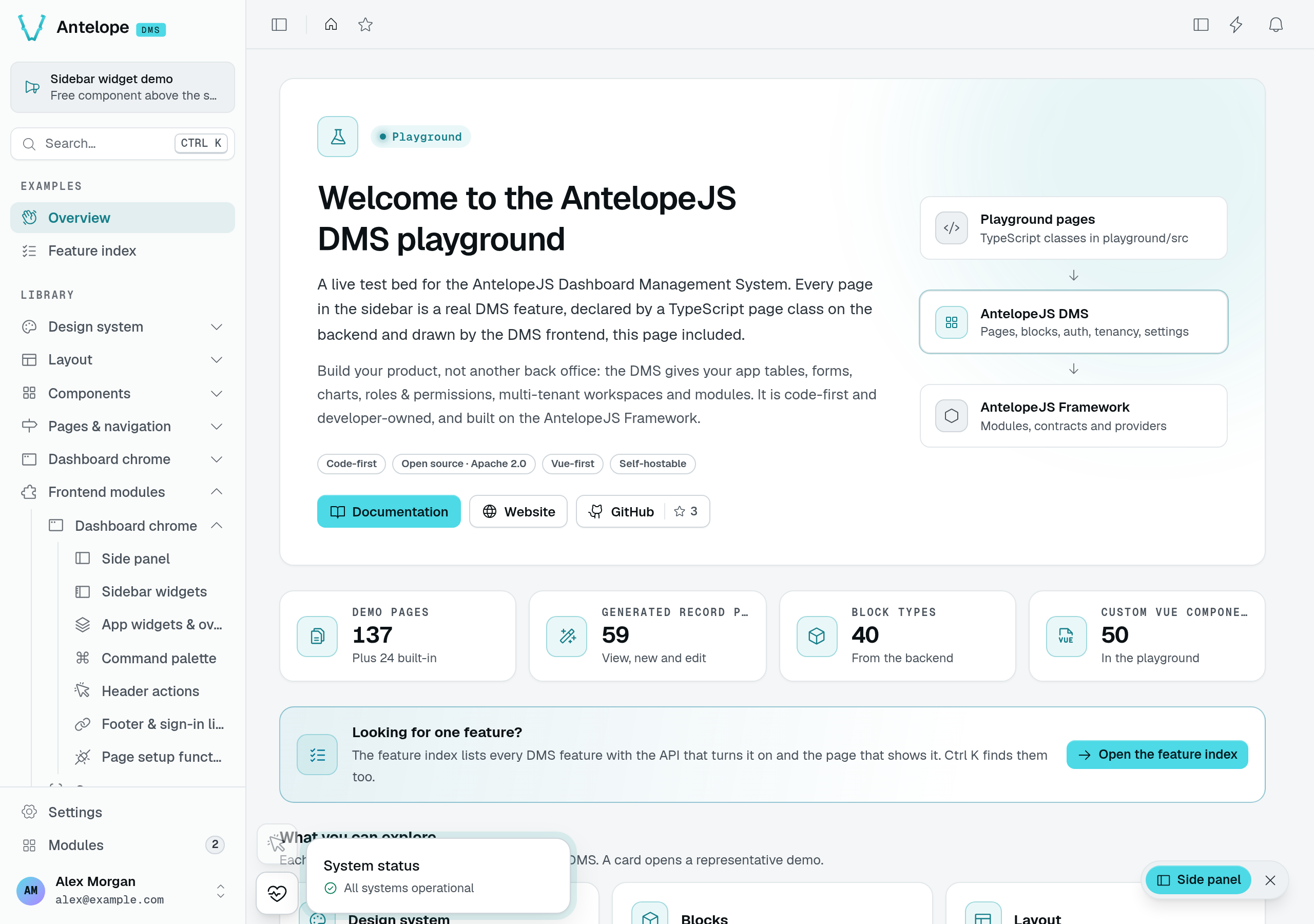Select the Playground pages card

click(x=1073, y=228)
